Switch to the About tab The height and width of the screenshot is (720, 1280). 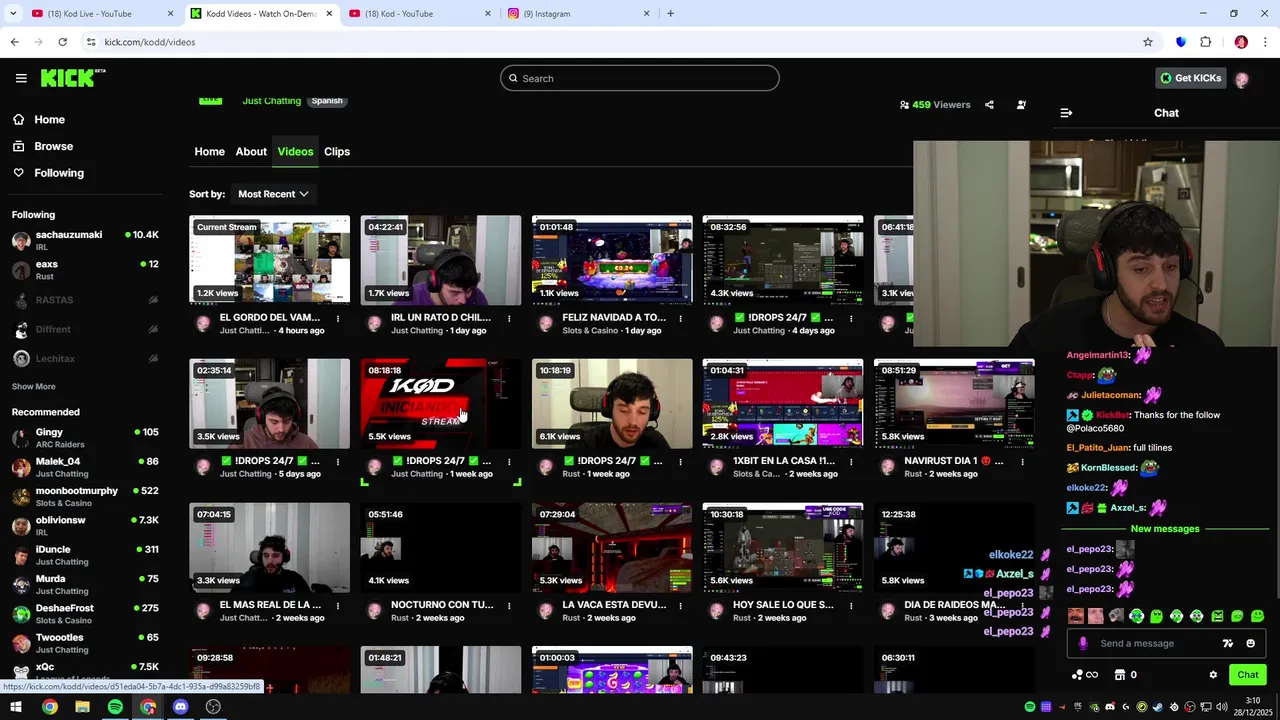click(x=251, y=152)
